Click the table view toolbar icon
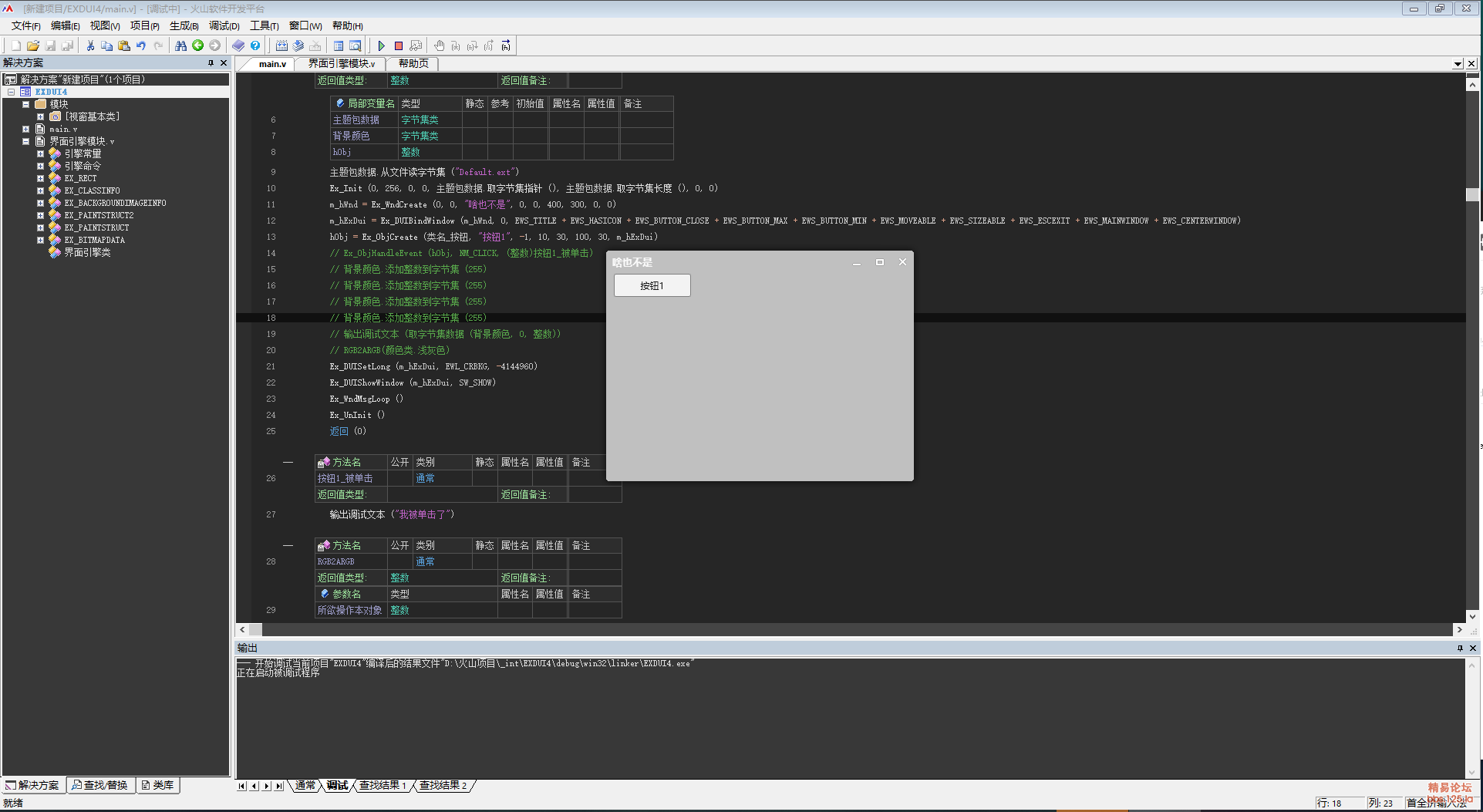Image resolution: width=1483 pixels, height=812 pixels. [x=339, y=45]
